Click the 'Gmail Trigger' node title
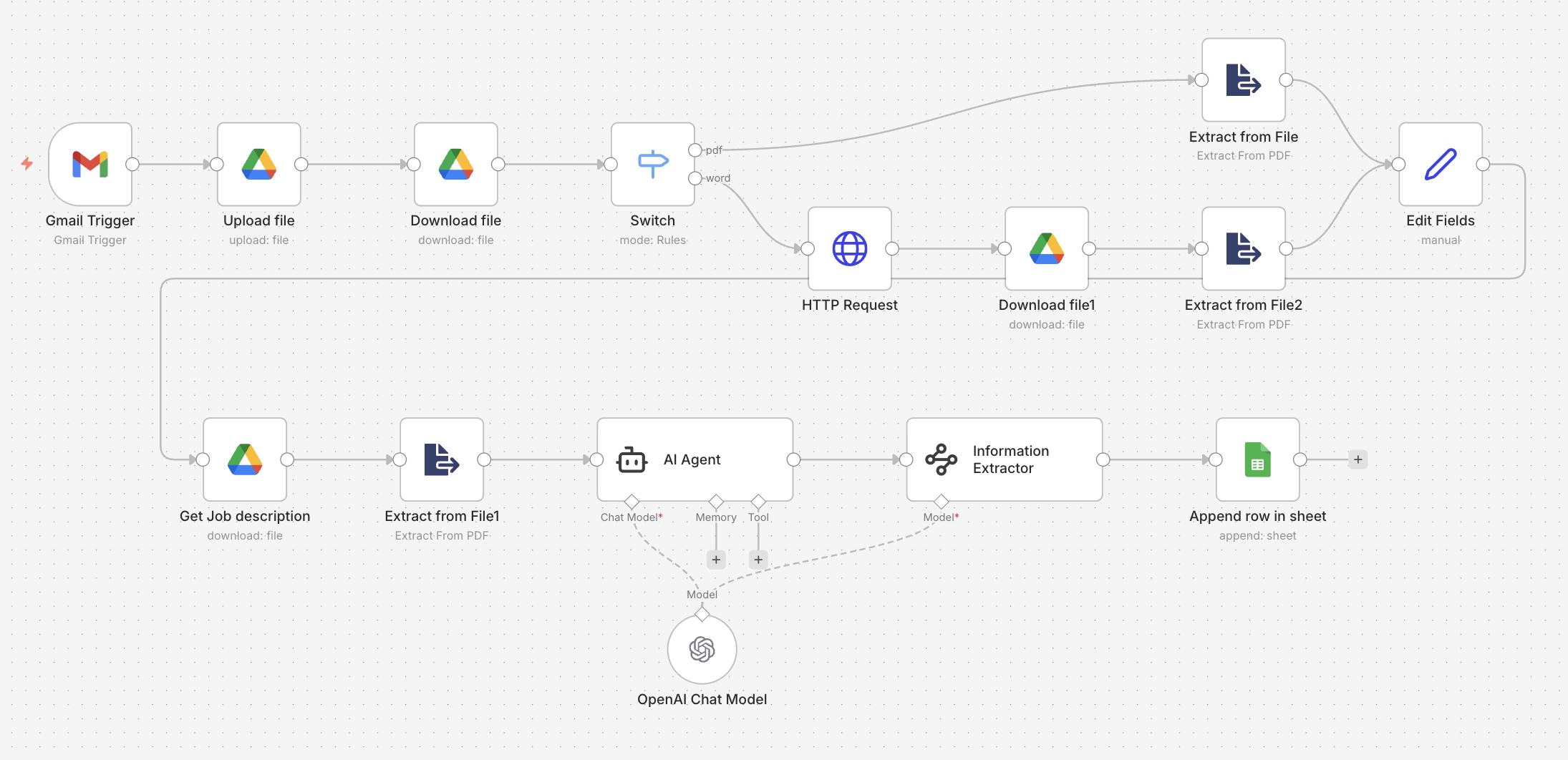Viewport: 1568px width, 760px height. [90, 221]
